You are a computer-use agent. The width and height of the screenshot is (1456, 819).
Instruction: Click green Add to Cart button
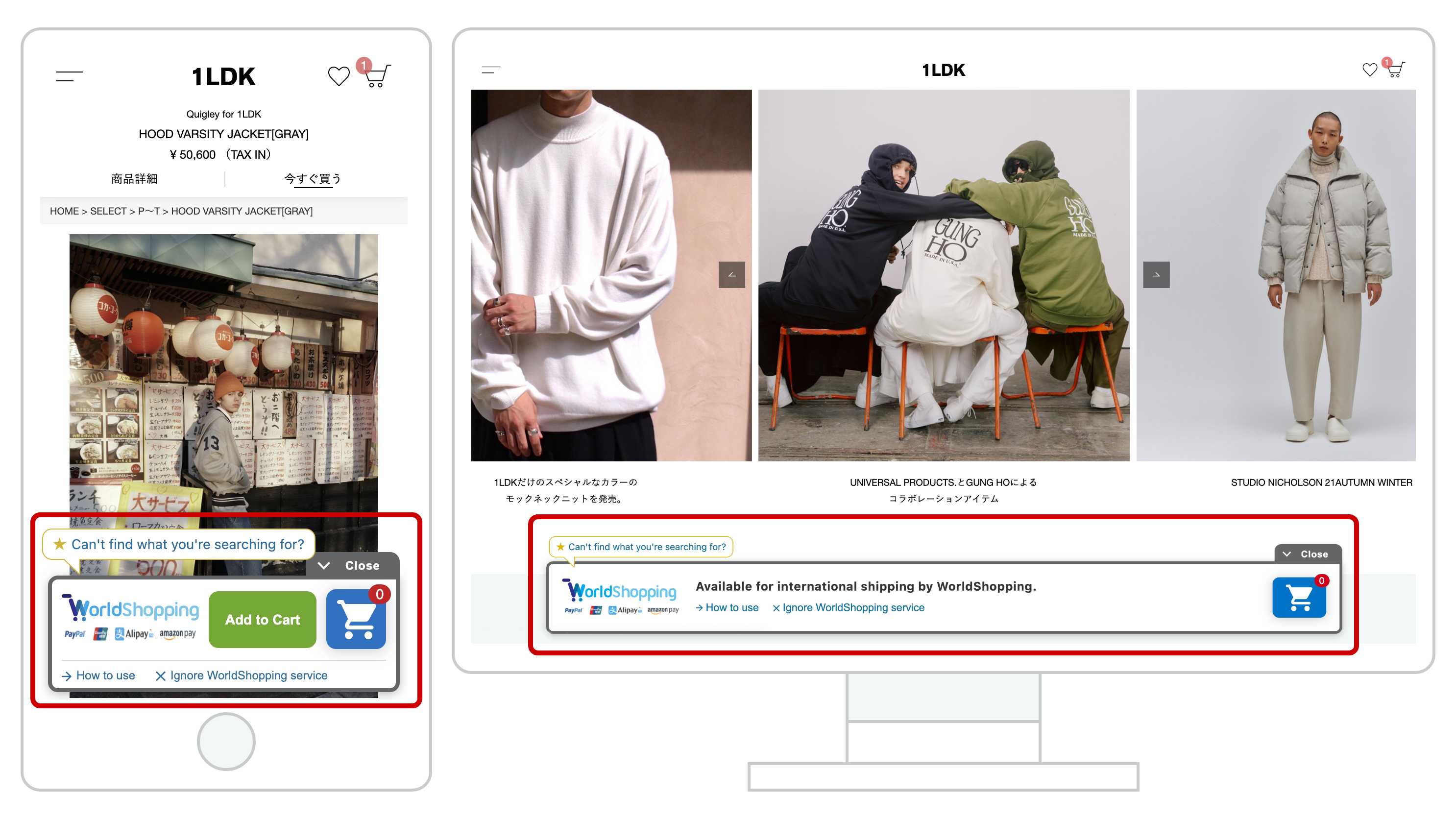[x=262, y=620]
